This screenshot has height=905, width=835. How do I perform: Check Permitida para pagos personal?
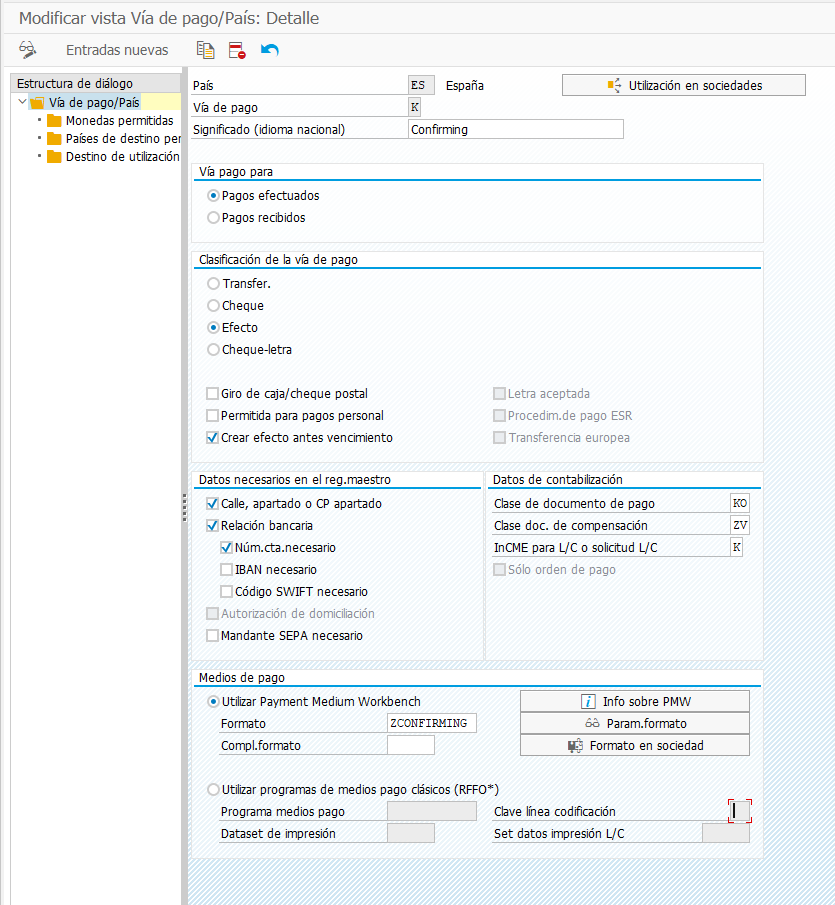click(x=212, y=416)
